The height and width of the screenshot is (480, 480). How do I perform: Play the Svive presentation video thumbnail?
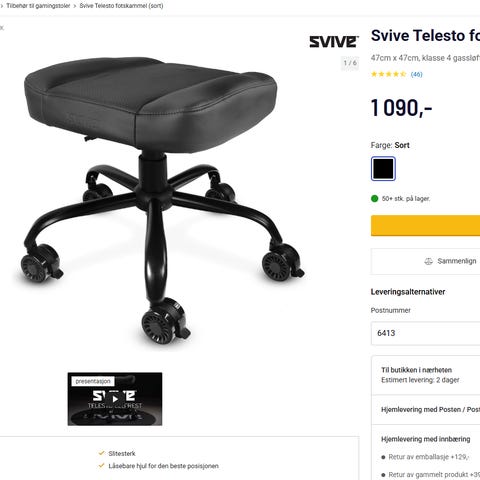click(x=115, y=399)
